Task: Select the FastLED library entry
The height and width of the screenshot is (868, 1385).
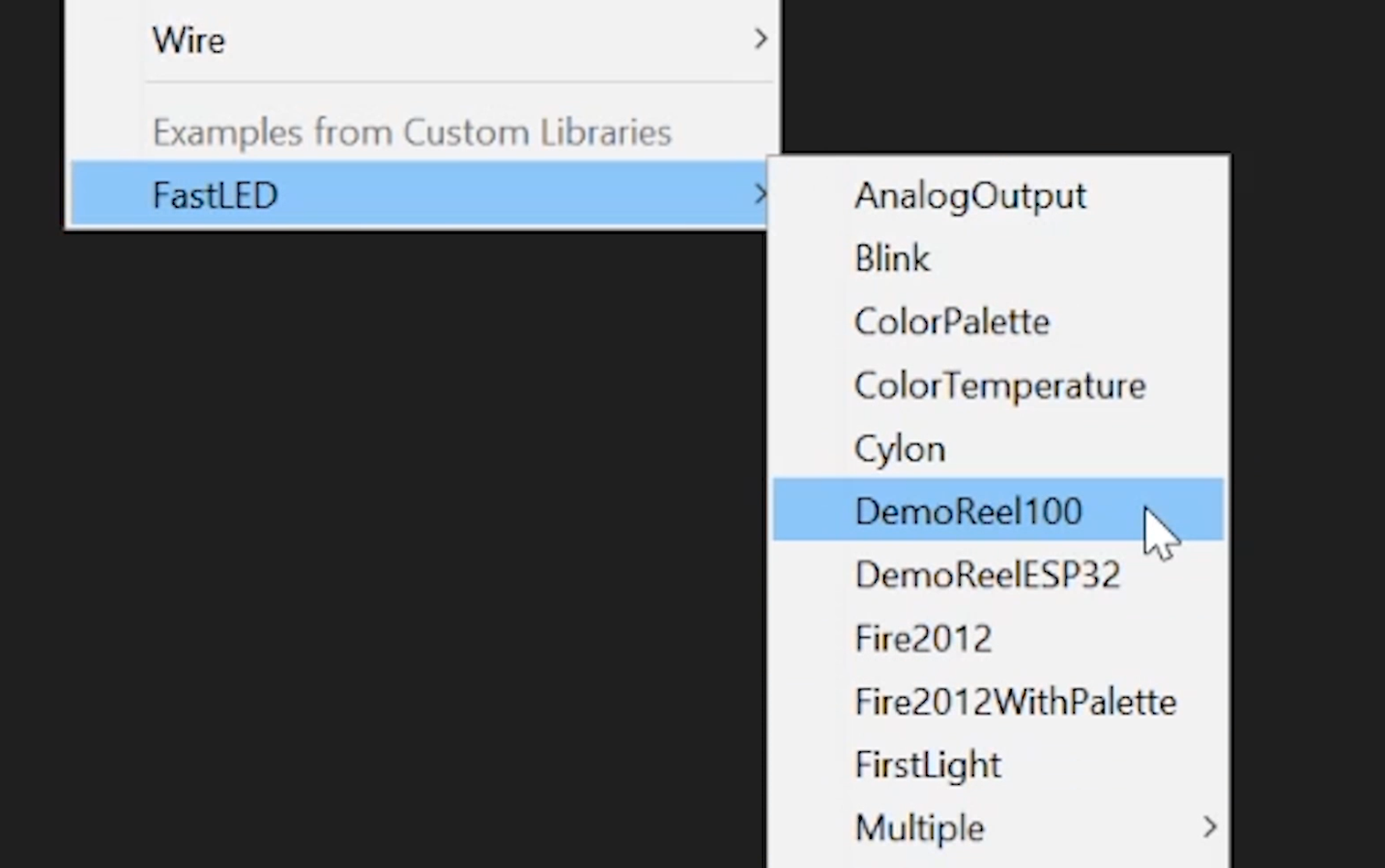Action: click(216, 195)
